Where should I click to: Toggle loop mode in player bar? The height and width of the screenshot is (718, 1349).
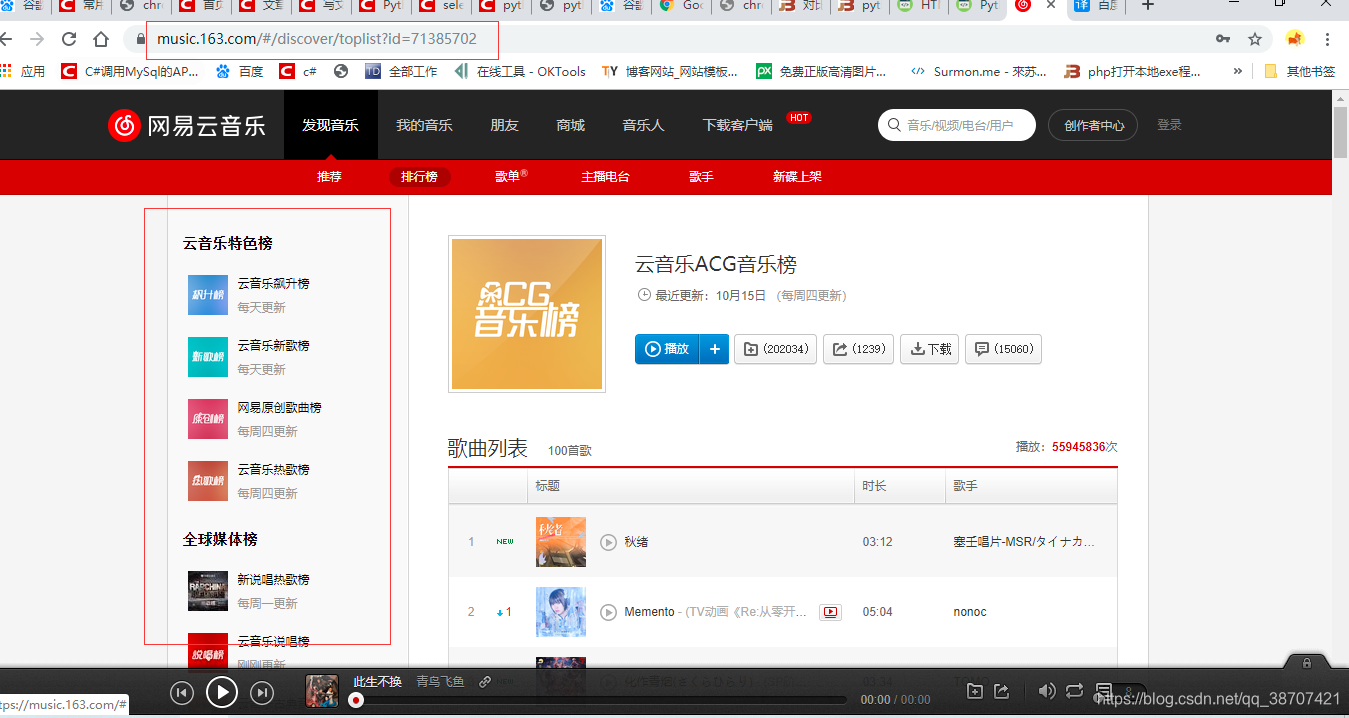tap(1075, 691)
